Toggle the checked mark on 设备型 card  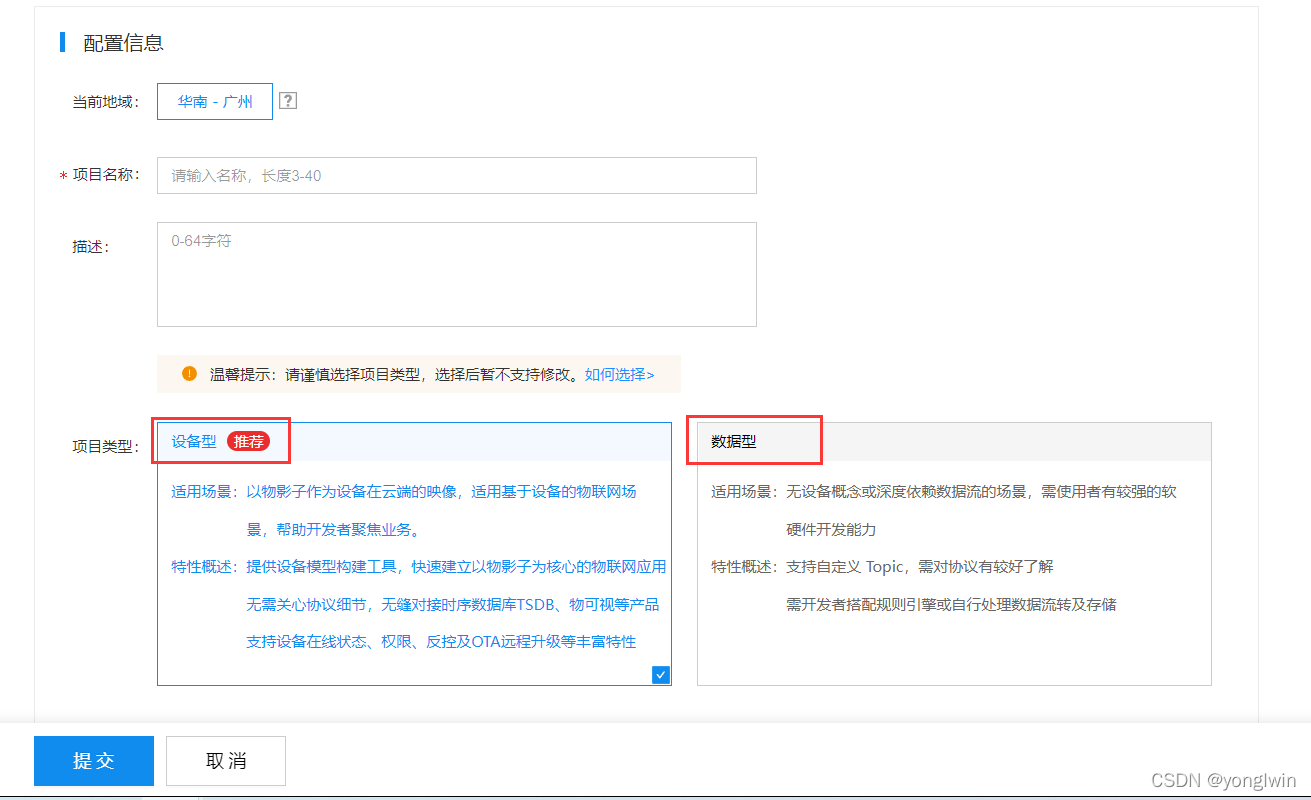coord(660,674)
